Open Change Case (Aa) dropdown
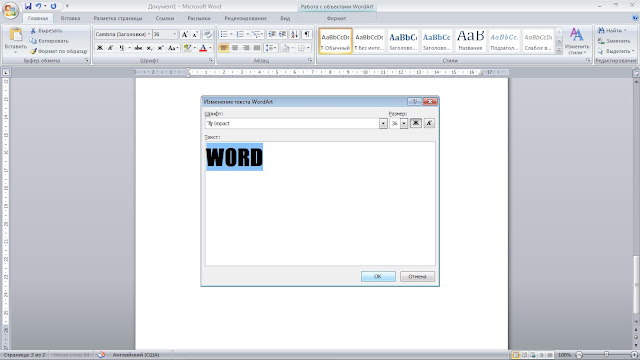The height and width of the screenshot is (360, 640). (x=173, y=48)
